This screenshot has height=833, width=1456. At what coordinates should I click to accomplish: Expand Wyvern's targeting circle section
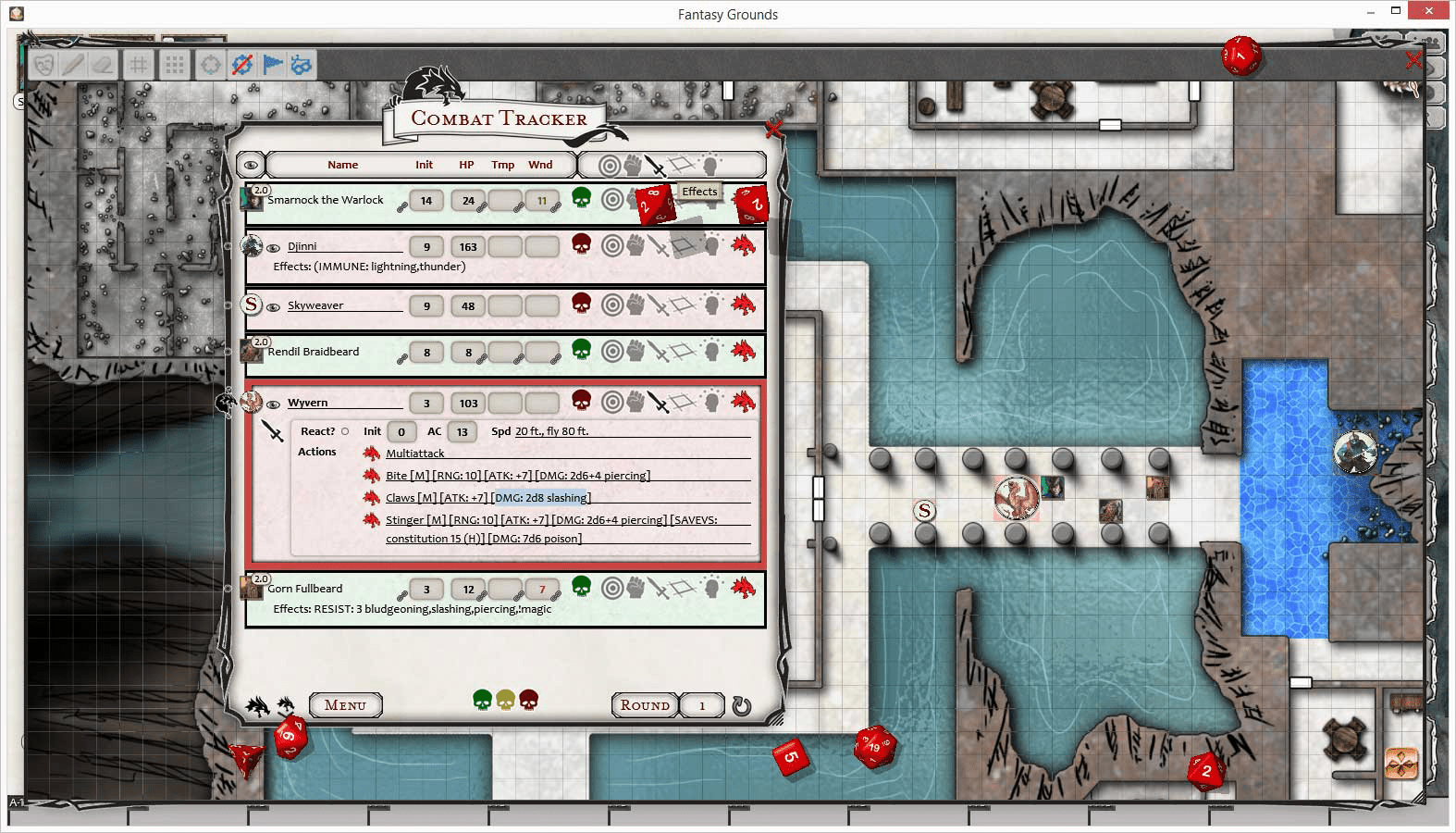point(611,403)
